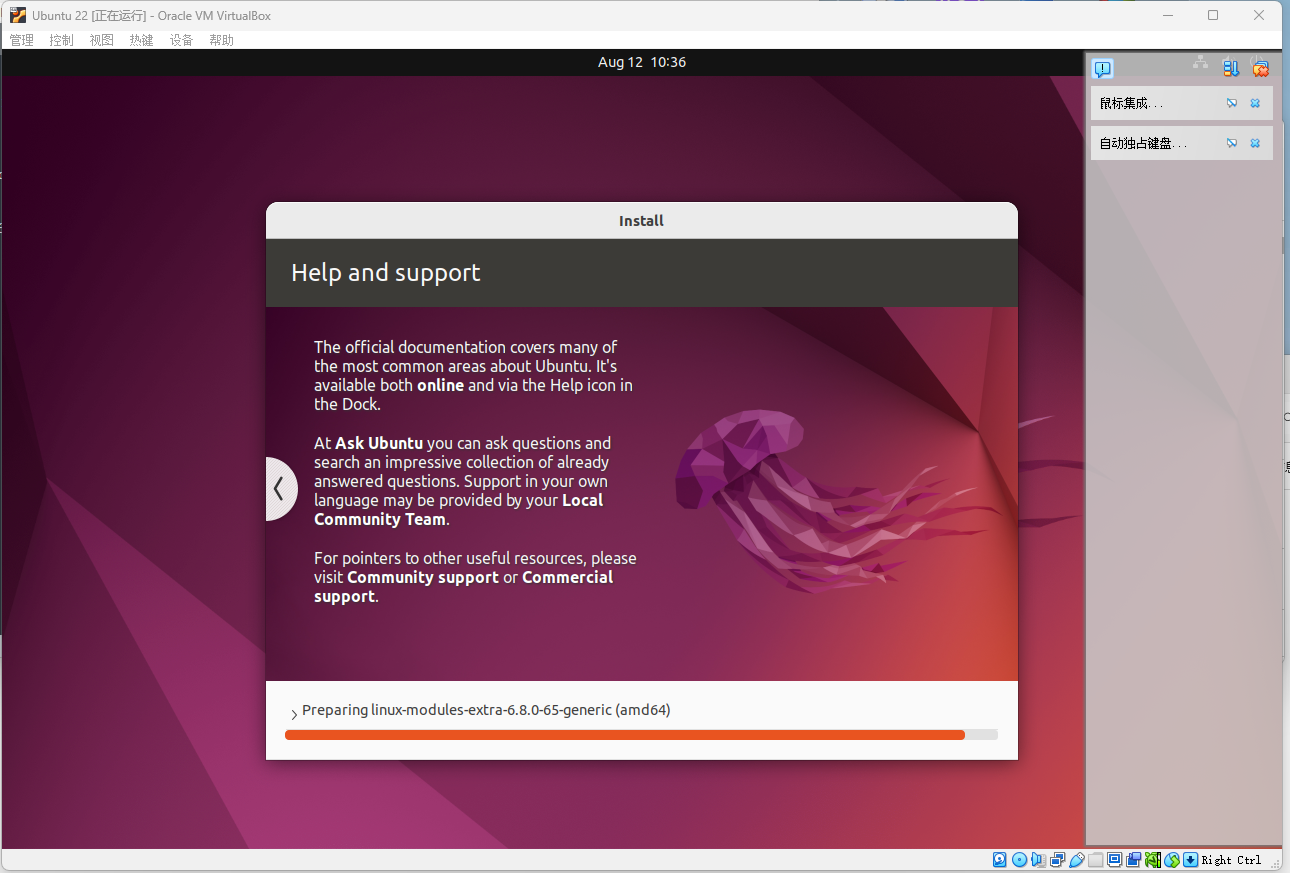This screenshot has height=873, width=1290.
Task: Click the mute-bubble icon on 鼠标集成 notification
Action: [x=1232, y=103]
